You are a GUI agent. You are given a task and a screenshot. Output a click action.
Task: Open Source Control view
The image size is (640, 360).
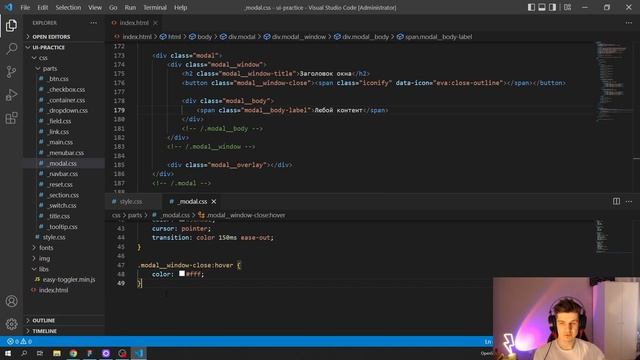(11, 72)
